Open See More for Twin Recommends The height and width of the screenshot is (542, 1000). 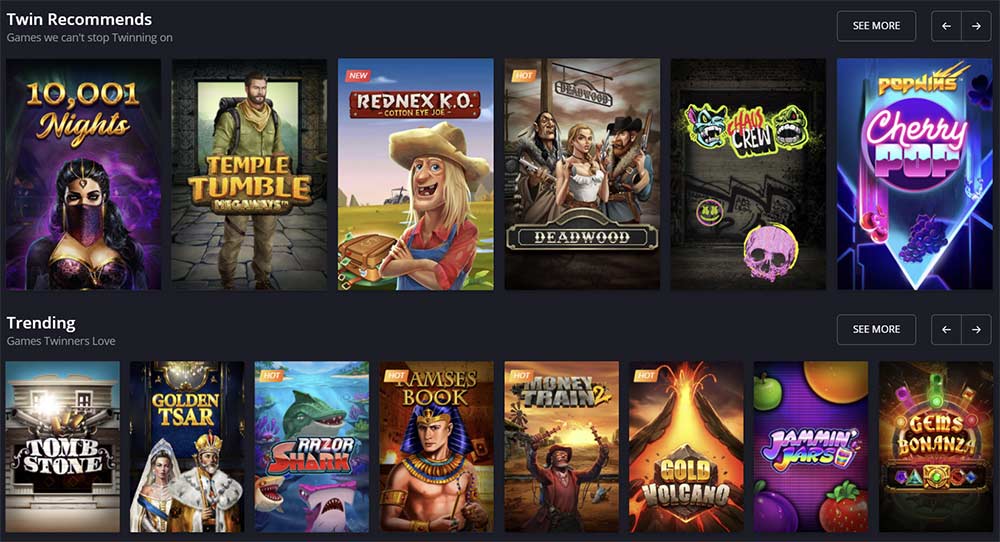pos(876,26)
